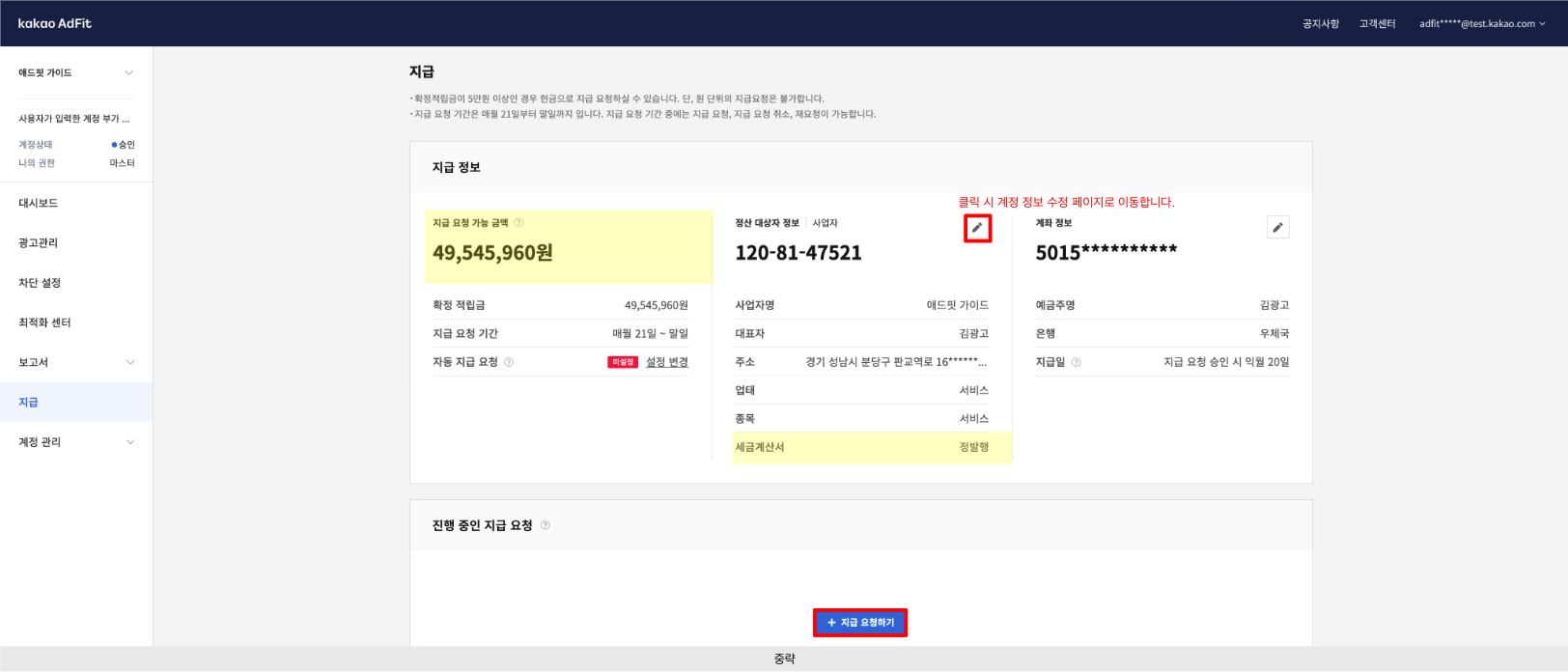
Task: Click the 설정 변경 link
Action: (x=666, y=362)
